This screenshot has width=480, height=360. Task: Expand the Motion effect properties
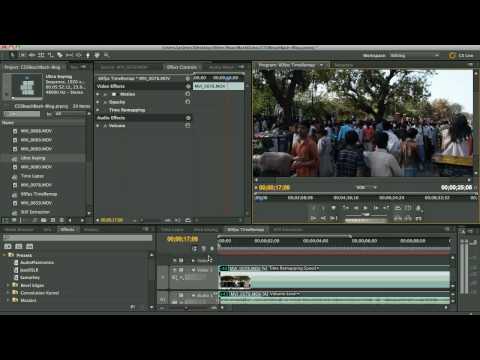tap(98, 94)
